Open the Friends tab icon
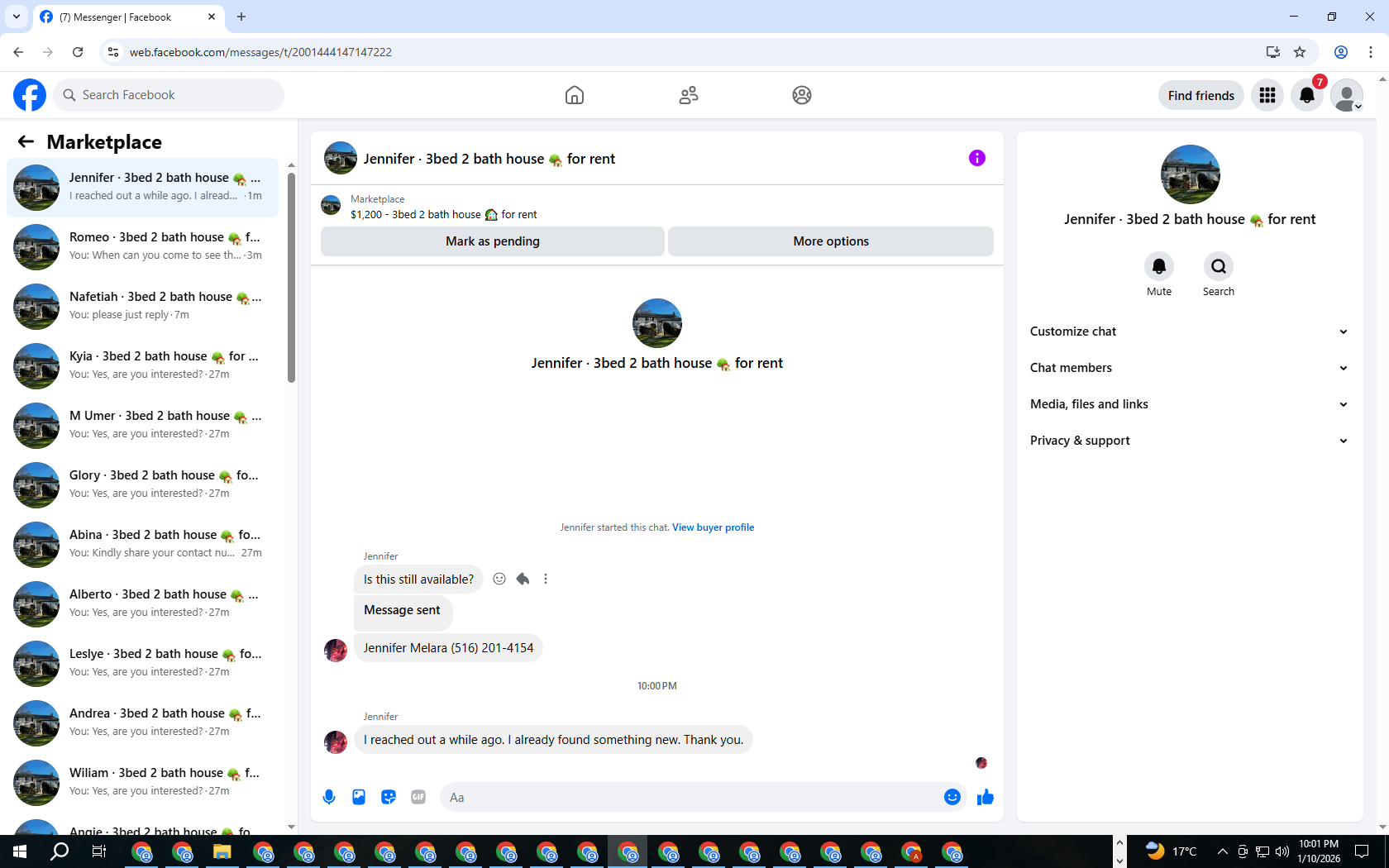 click(689, 95)
